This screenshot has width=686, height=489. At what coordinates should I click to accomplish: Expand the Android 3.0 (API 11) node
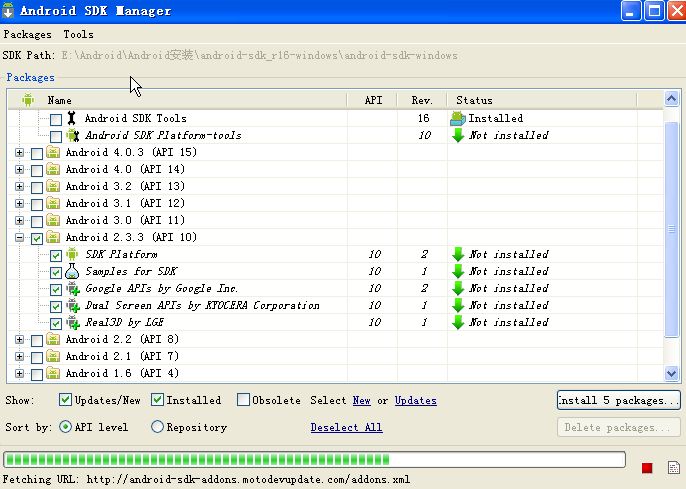(19, 221)
